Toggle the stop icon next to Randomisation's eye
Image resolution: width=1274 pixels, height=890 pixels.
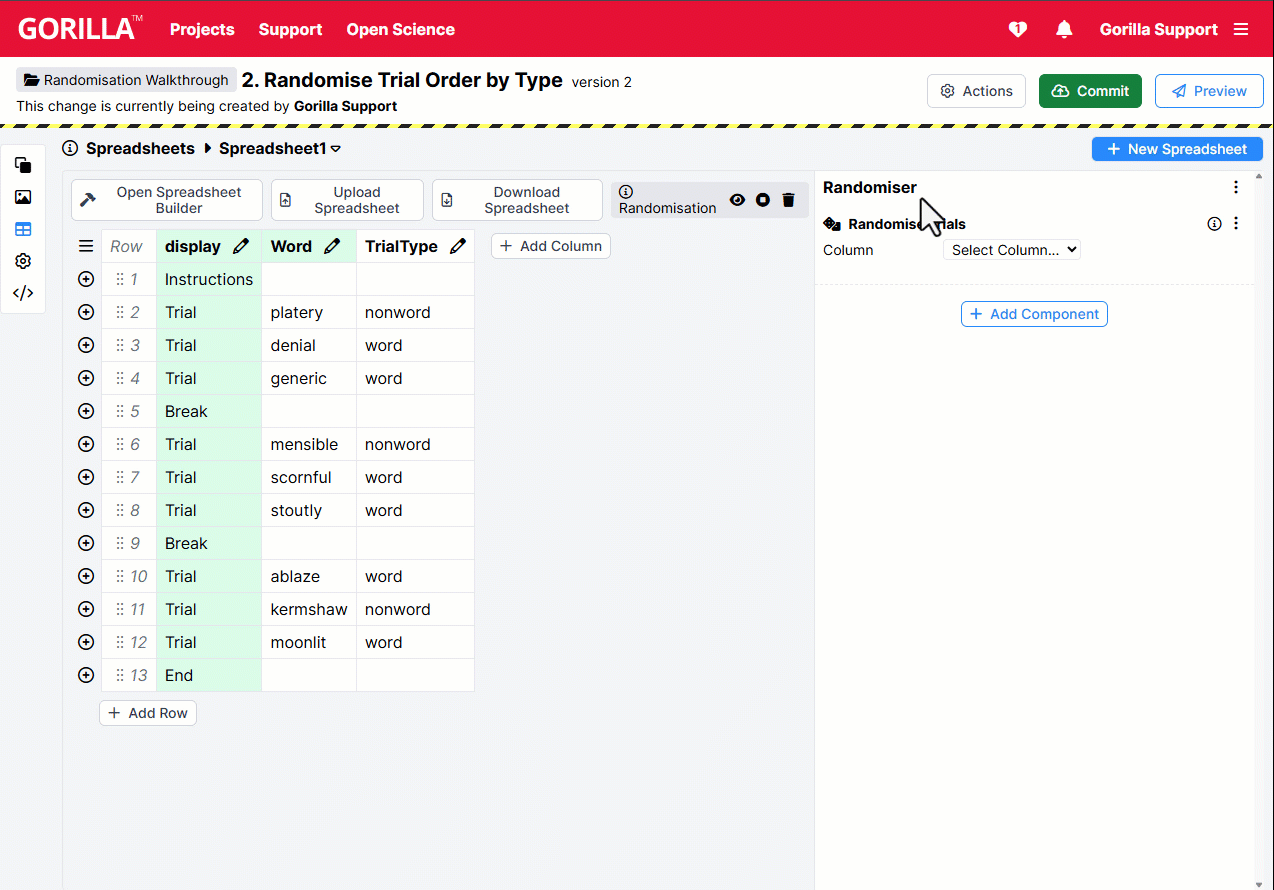[x=762, y=200]
